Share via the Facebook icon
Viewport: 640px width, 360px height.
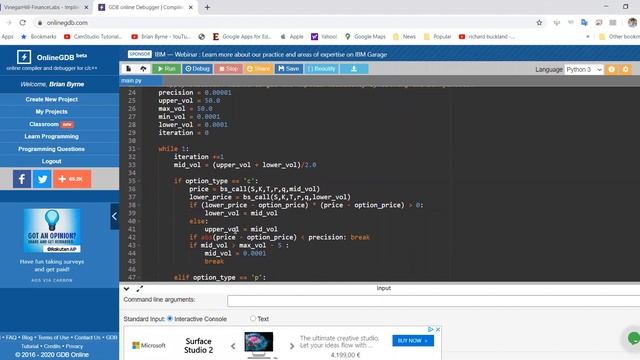click(22, 179)
